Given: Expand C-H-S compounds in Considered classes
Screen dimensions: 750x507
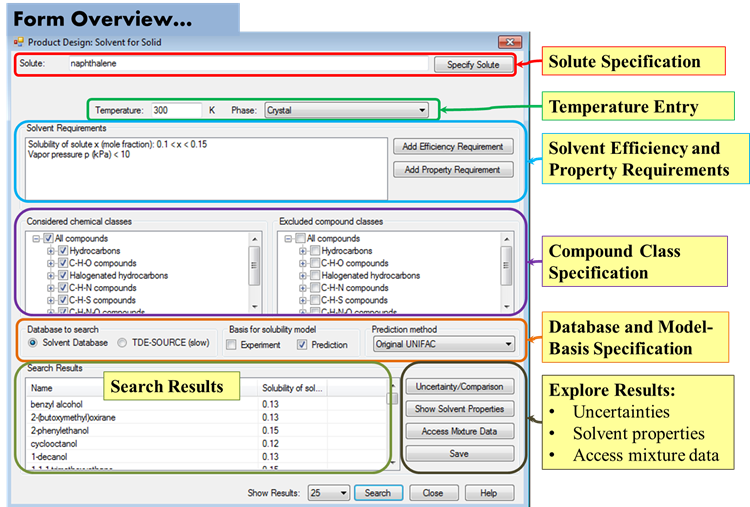Looking at the screenshot, I should click(50, 300).
